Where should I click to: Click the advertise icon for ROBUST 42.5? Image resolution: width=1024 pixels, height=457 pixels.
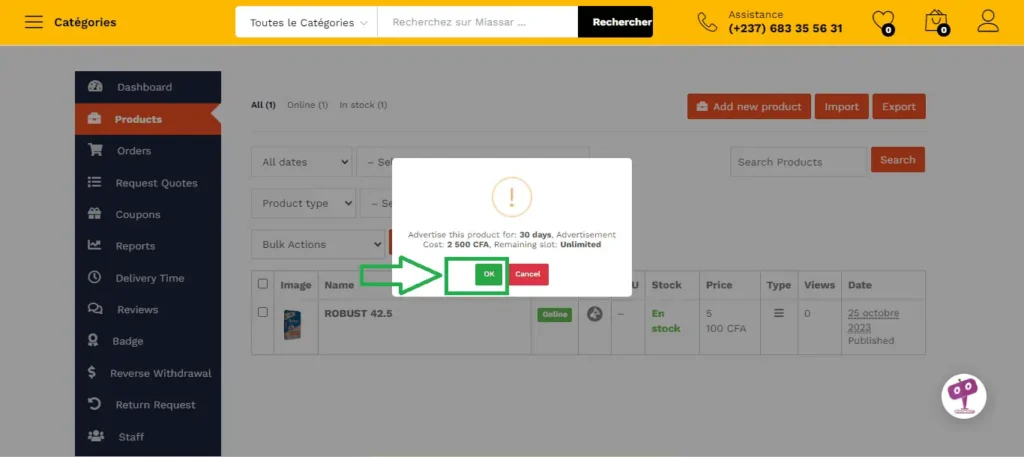tap(595, 314)
